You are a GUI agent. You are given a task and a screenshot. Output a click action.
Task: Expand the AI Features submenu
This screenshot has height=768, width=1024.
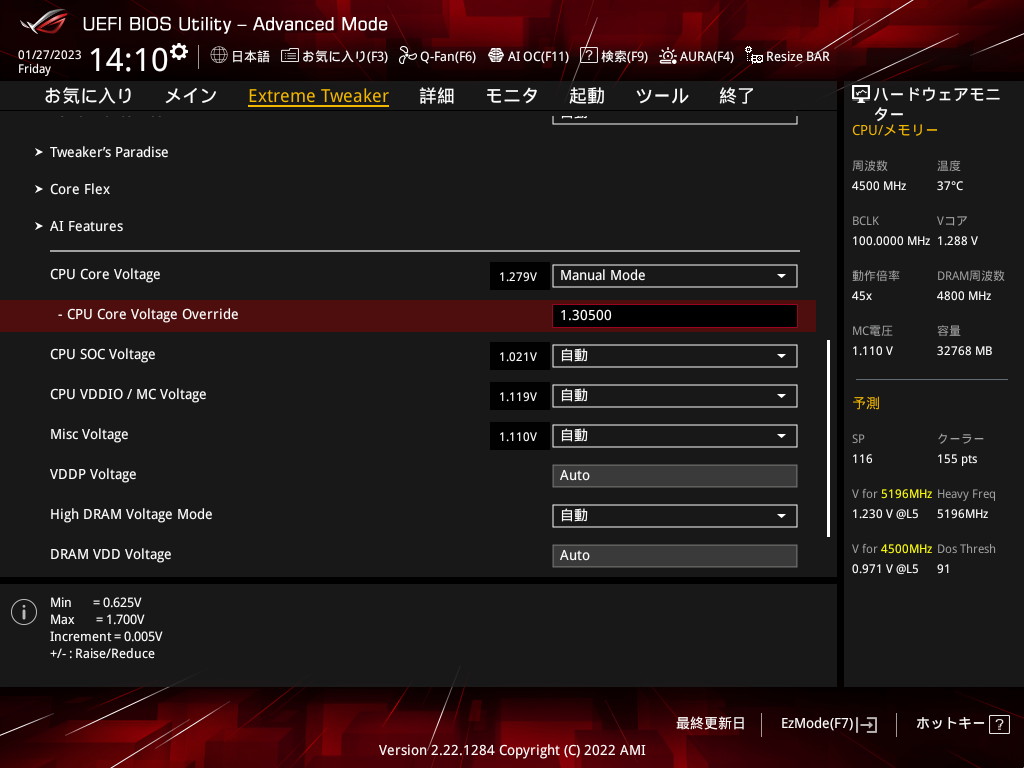tap(87, 226)
